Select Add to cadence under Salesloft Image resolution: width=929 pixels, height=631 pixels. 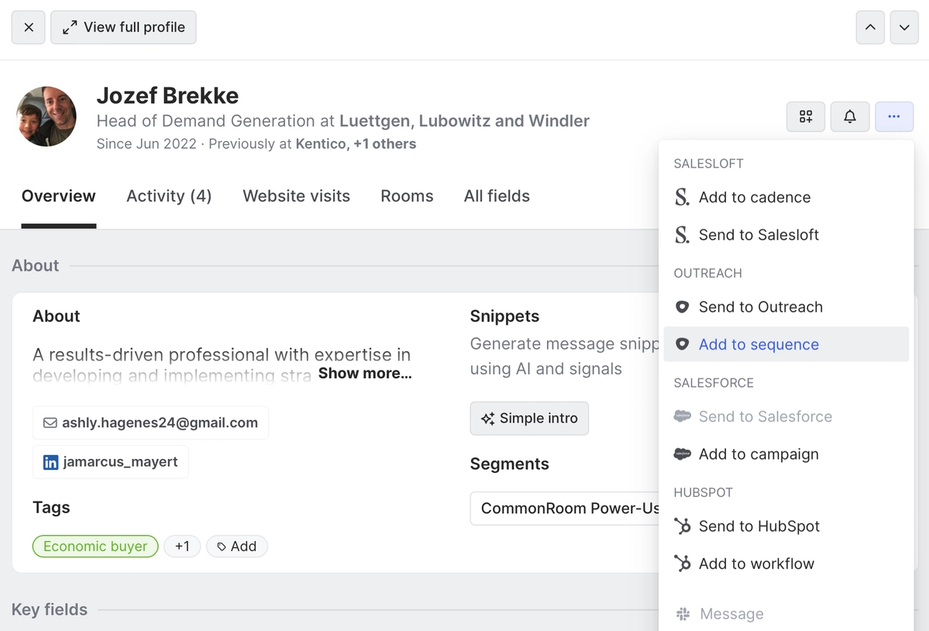point(786,197)
